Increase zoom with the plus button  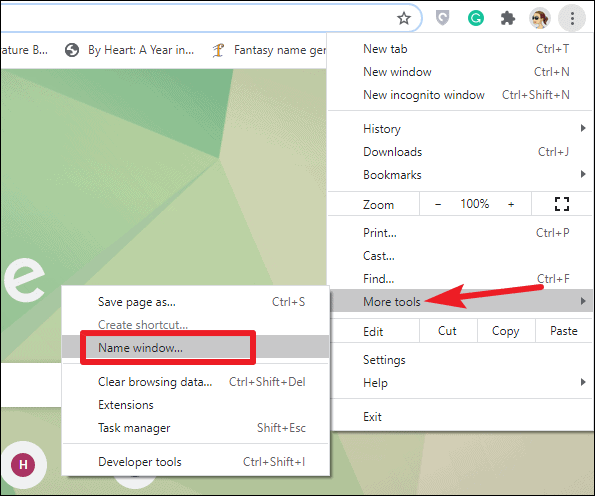[x=511, y=204]
